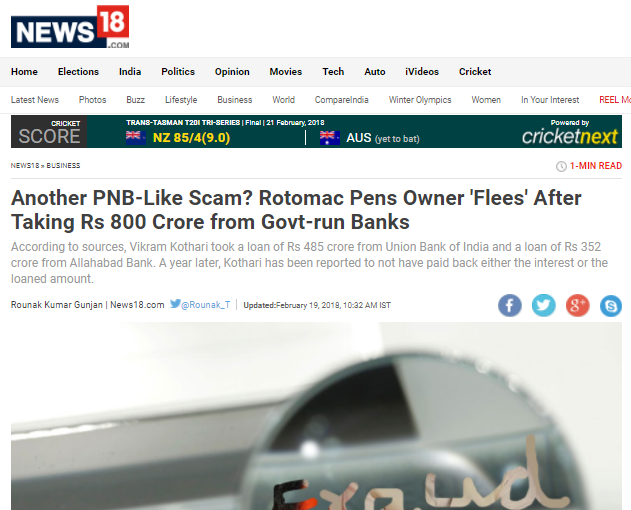Share article via Skype icon
631x510 pixels.
coord(610,306)
